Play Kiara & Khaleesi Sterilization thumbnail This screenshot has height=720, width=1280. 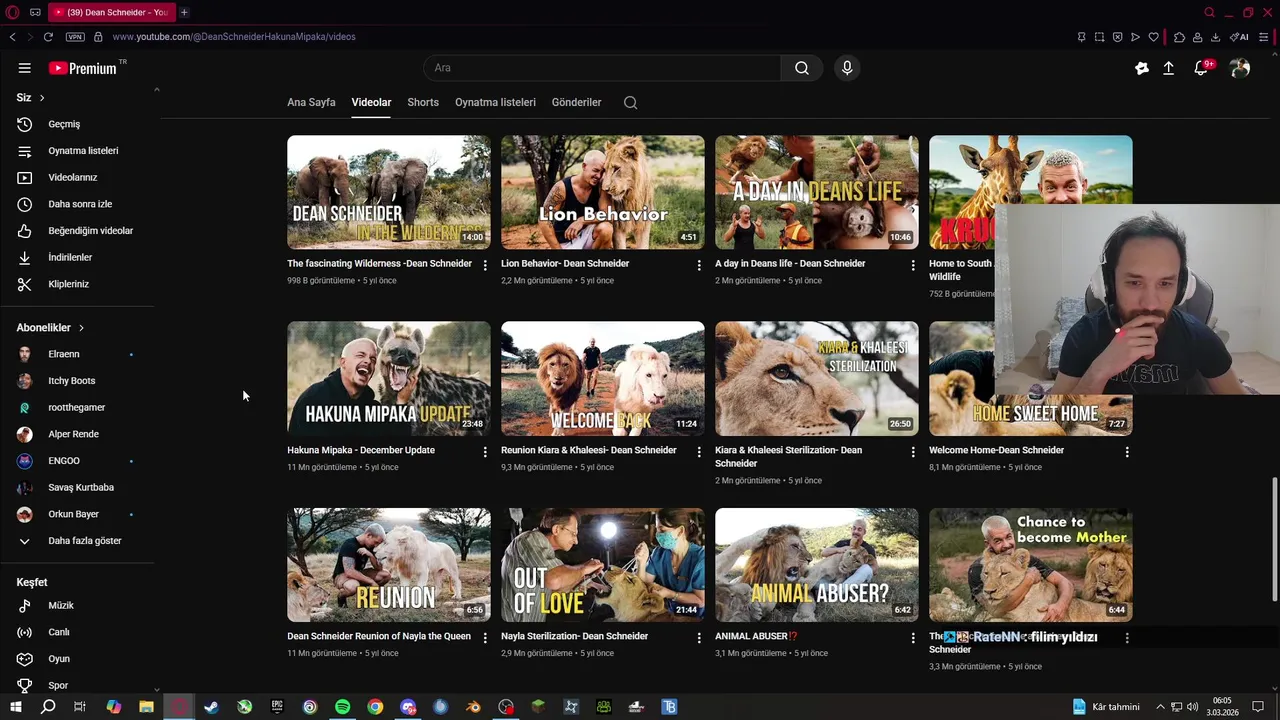[x=816, y=378]
